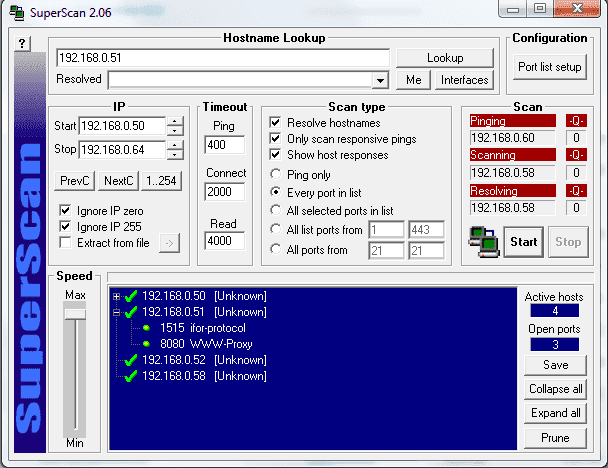Image resolution: width=608 pixels, height=468 pixels.
Task: Collapse the 192.168.0.51 tree node
Action: pyautogui.click(x=117, y=312)
